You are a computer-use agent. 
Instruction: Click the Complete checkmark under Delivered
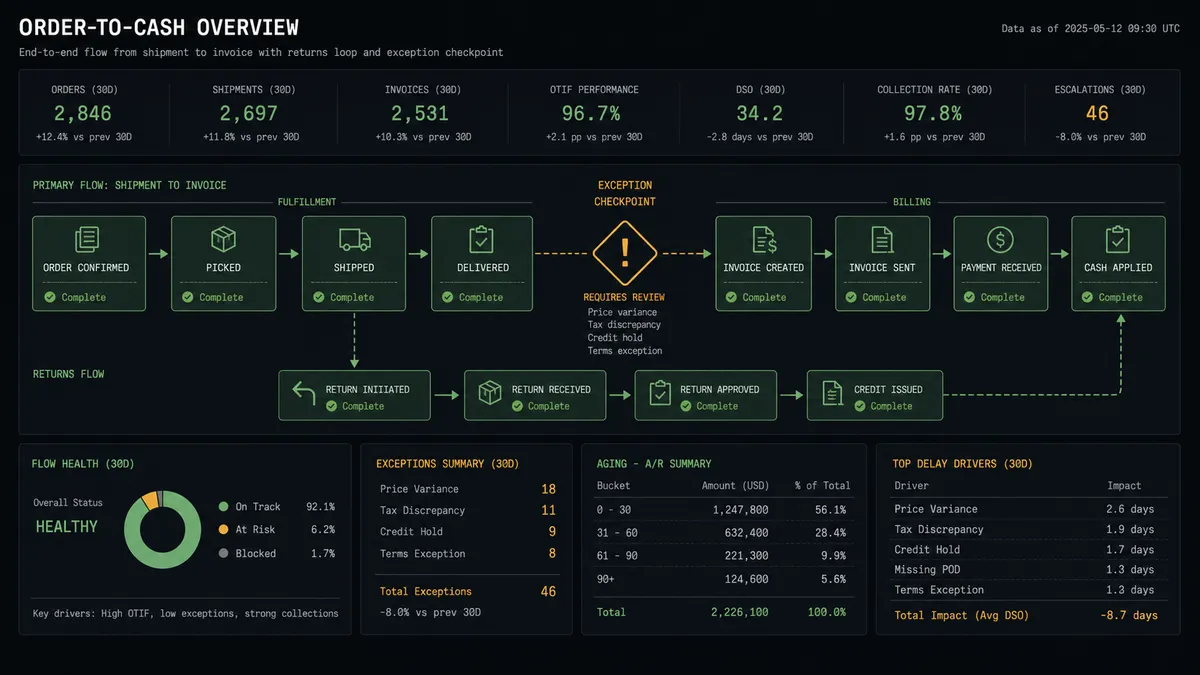point(447,297)
